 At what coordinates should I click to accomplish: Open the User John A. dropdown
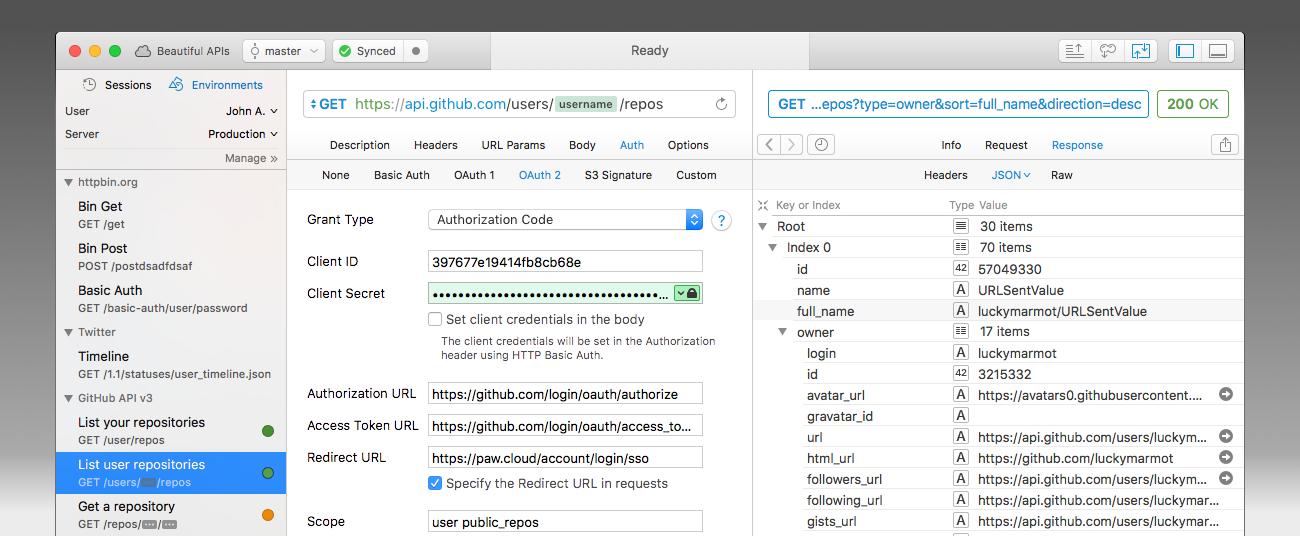(x=252, y=111)
